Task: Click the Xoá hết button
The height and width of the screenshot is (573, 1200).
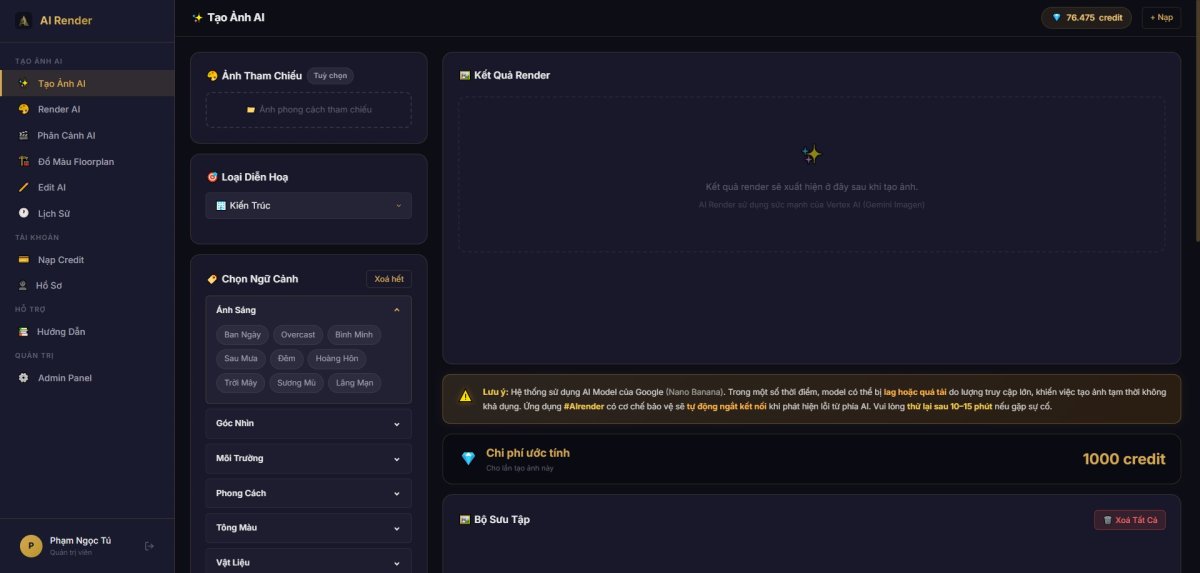Action: [389, 279]
